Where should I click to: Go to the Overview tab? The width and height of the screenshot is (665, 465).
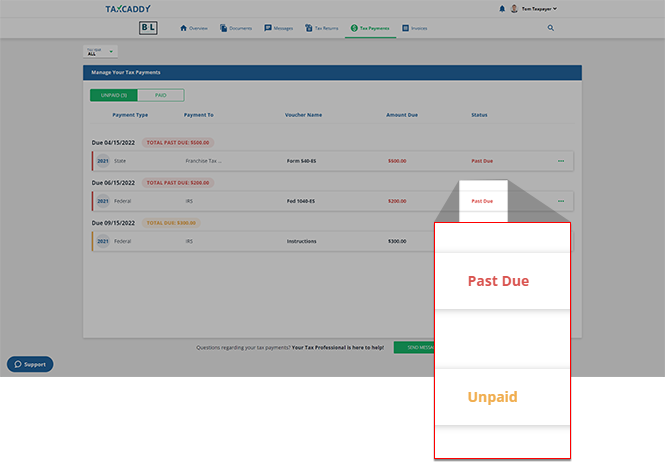194,28
